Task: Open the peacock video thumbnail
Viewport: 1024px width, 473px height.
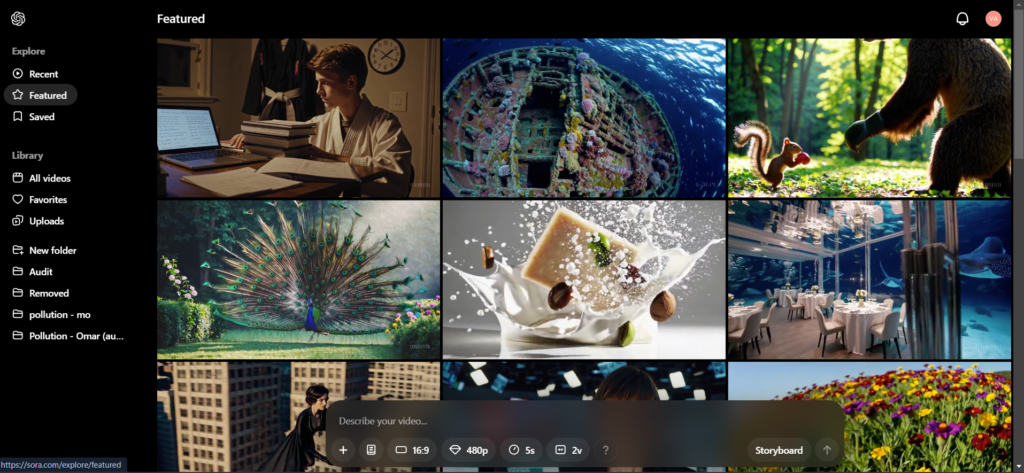Action: point(298,280)
